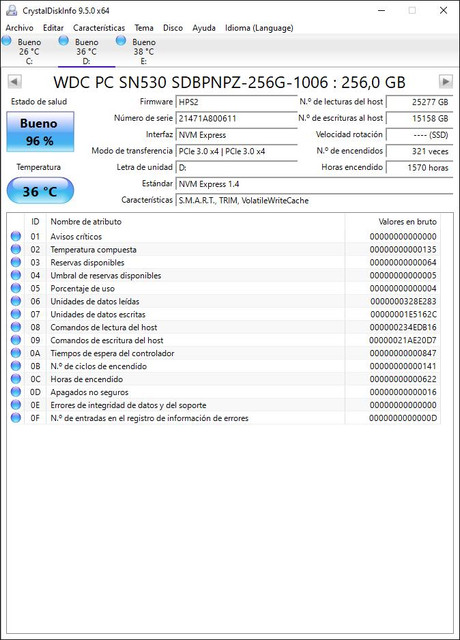Click status orb for attribute 08 Comandos de lectura
Image resolution: width=460 pixels, height=640 pixels.
(x=16, y=327)
